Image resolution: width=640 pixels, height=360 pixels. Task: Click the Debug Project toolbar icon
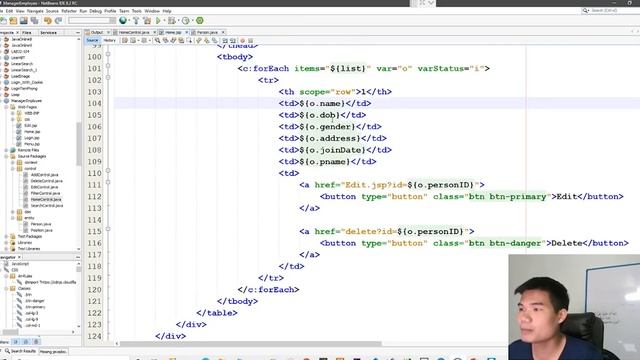click(171, 20)
